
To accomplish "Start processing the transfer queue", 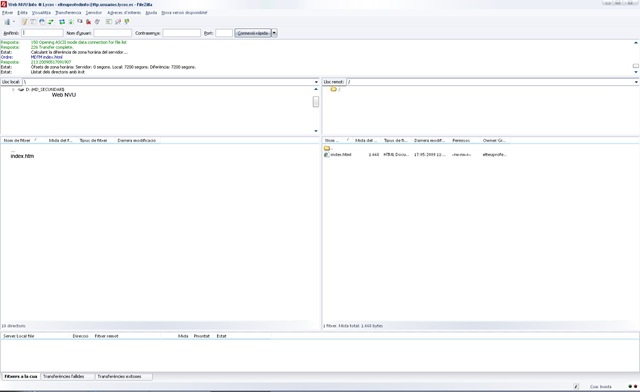I will pos(71,22).
